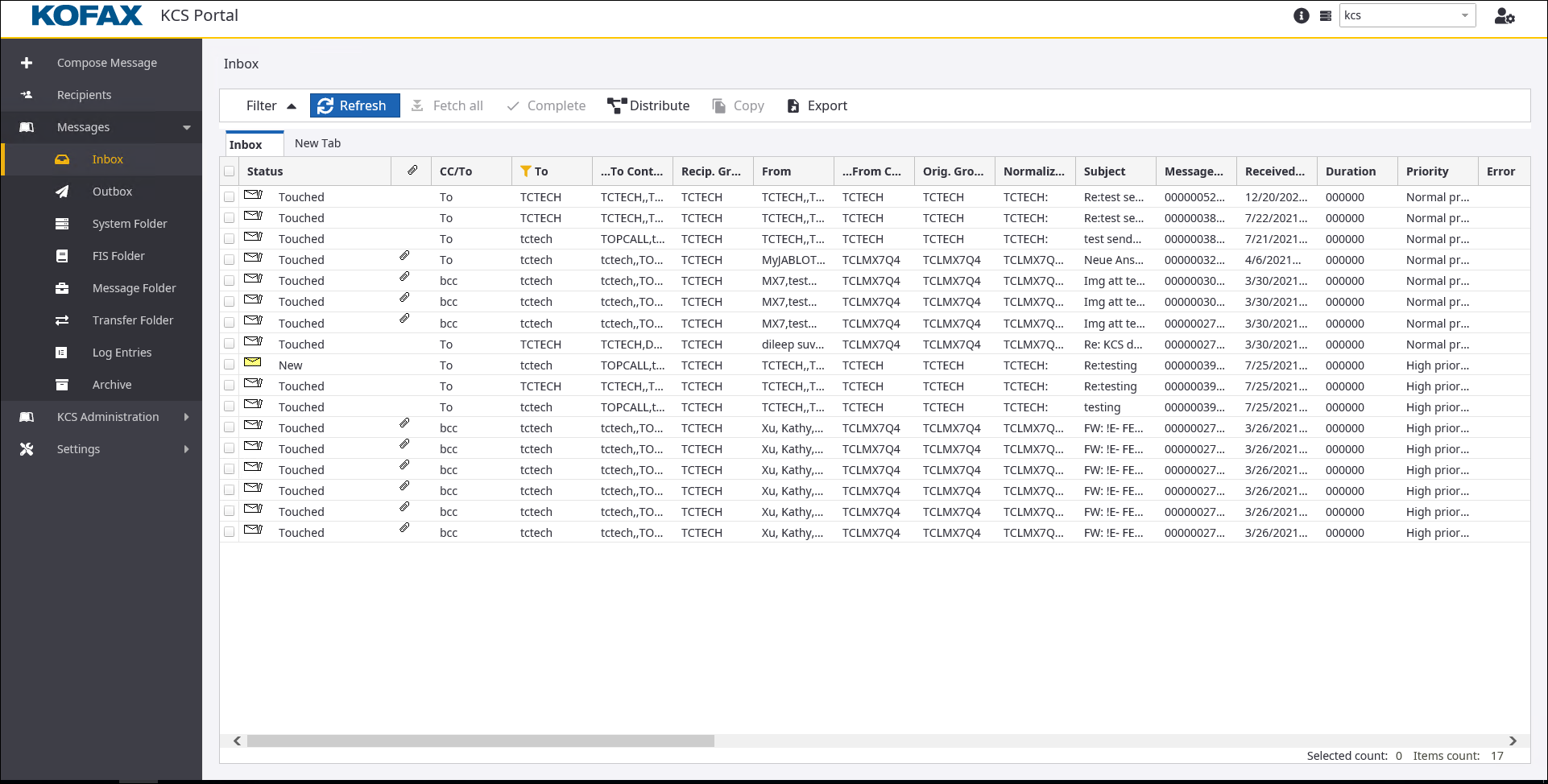
Task: Expand the KCS Administration submenu
Action: coord(186,417)
